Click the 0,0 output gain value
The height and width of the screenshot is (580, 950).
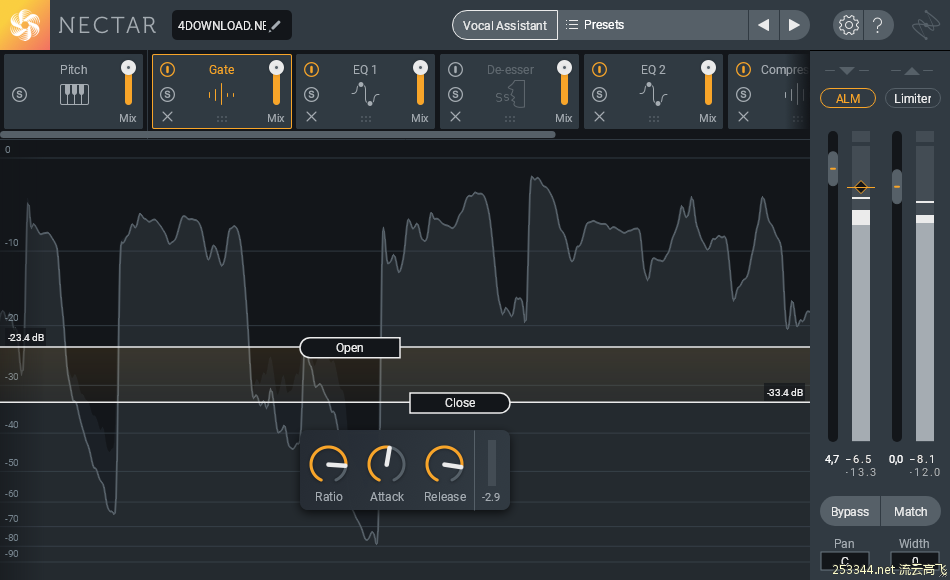[895, 459]
